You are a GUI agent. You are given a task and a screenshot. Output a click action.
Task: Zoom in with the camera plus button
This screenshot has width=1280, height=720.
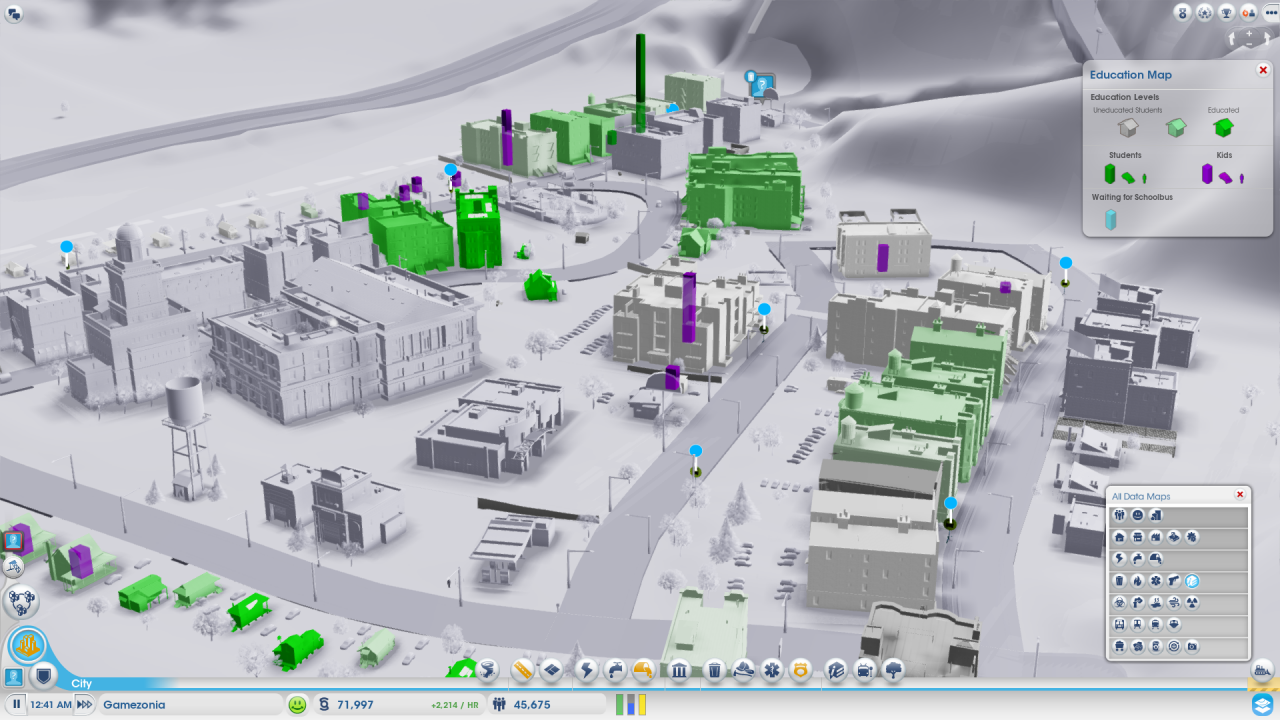tap(1249, 33)
